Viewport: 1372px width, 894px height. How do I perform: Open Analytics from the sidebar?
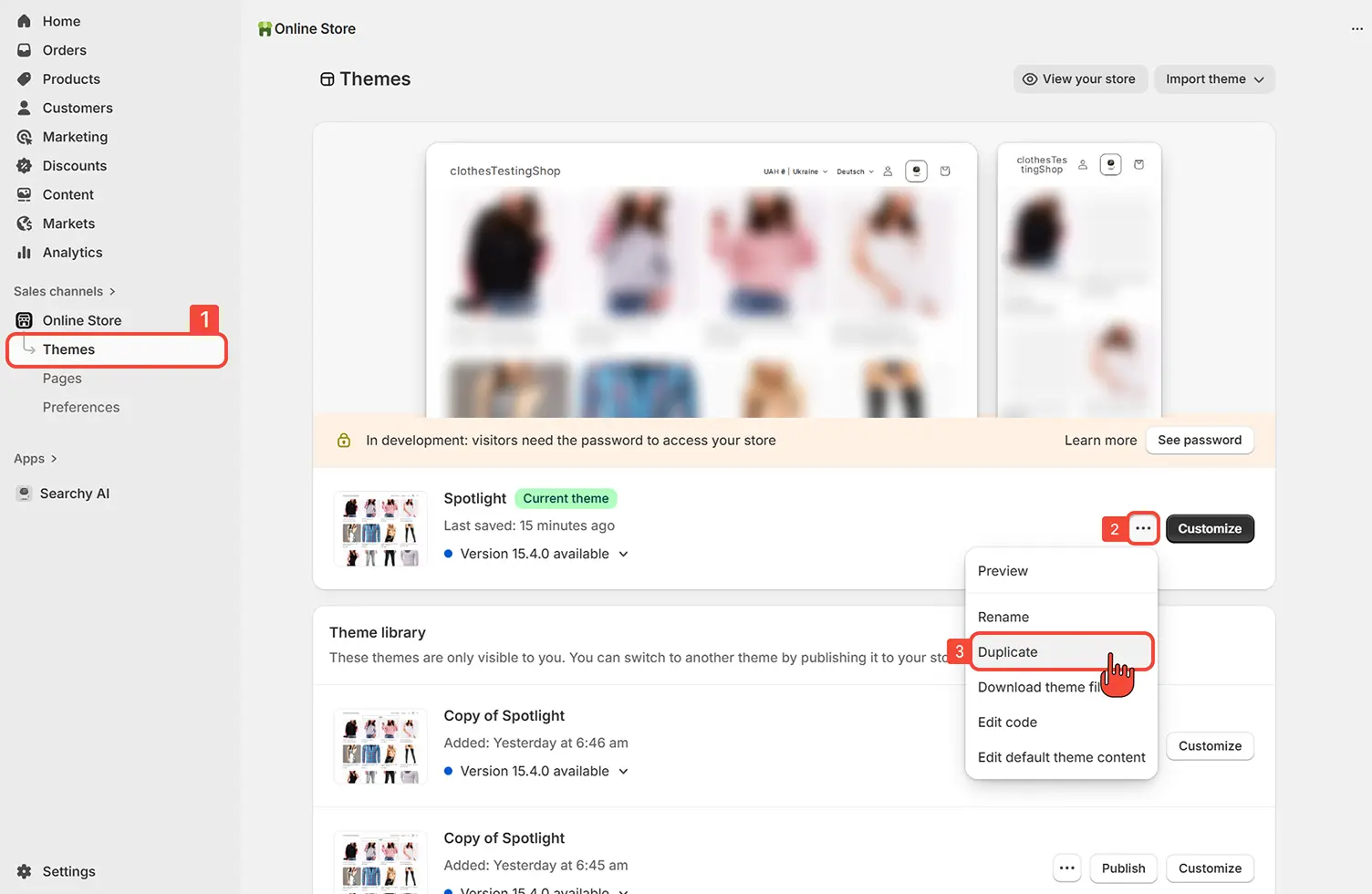pyautogui.click(x=25, y=252)
